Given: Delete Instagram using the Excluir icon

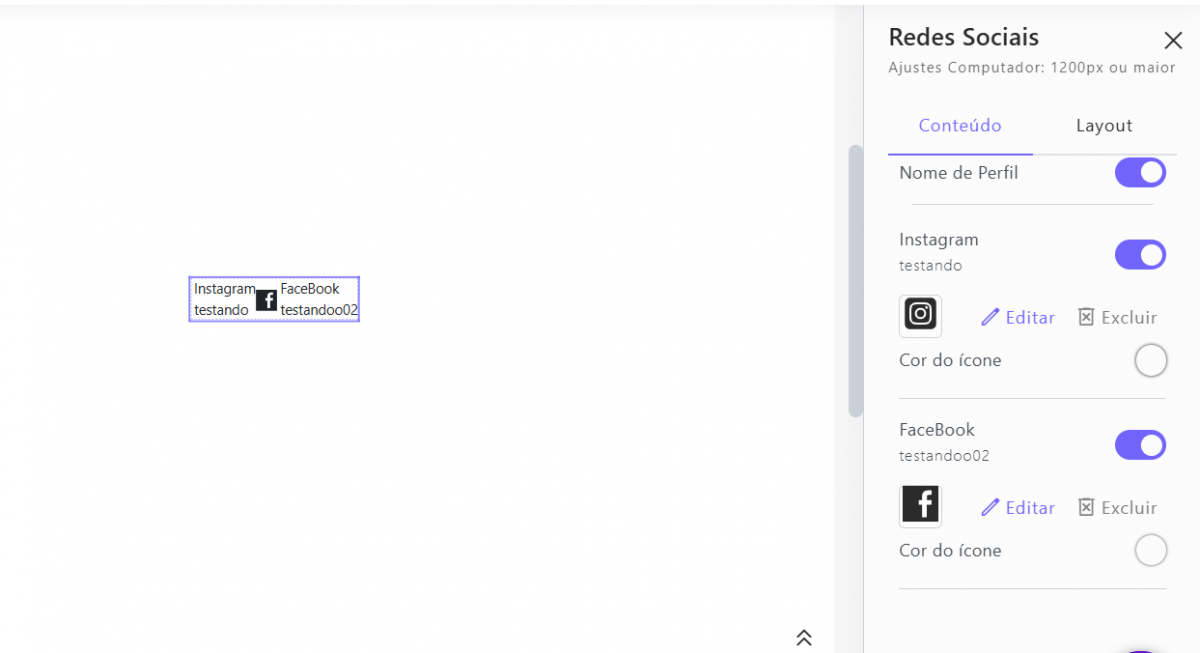Looking at the screenshot, I should click(x=1117, y=317).
